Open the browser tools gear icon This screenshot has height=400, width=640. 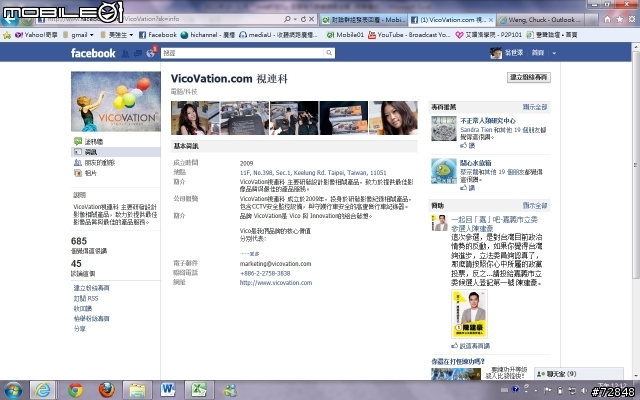632,19
